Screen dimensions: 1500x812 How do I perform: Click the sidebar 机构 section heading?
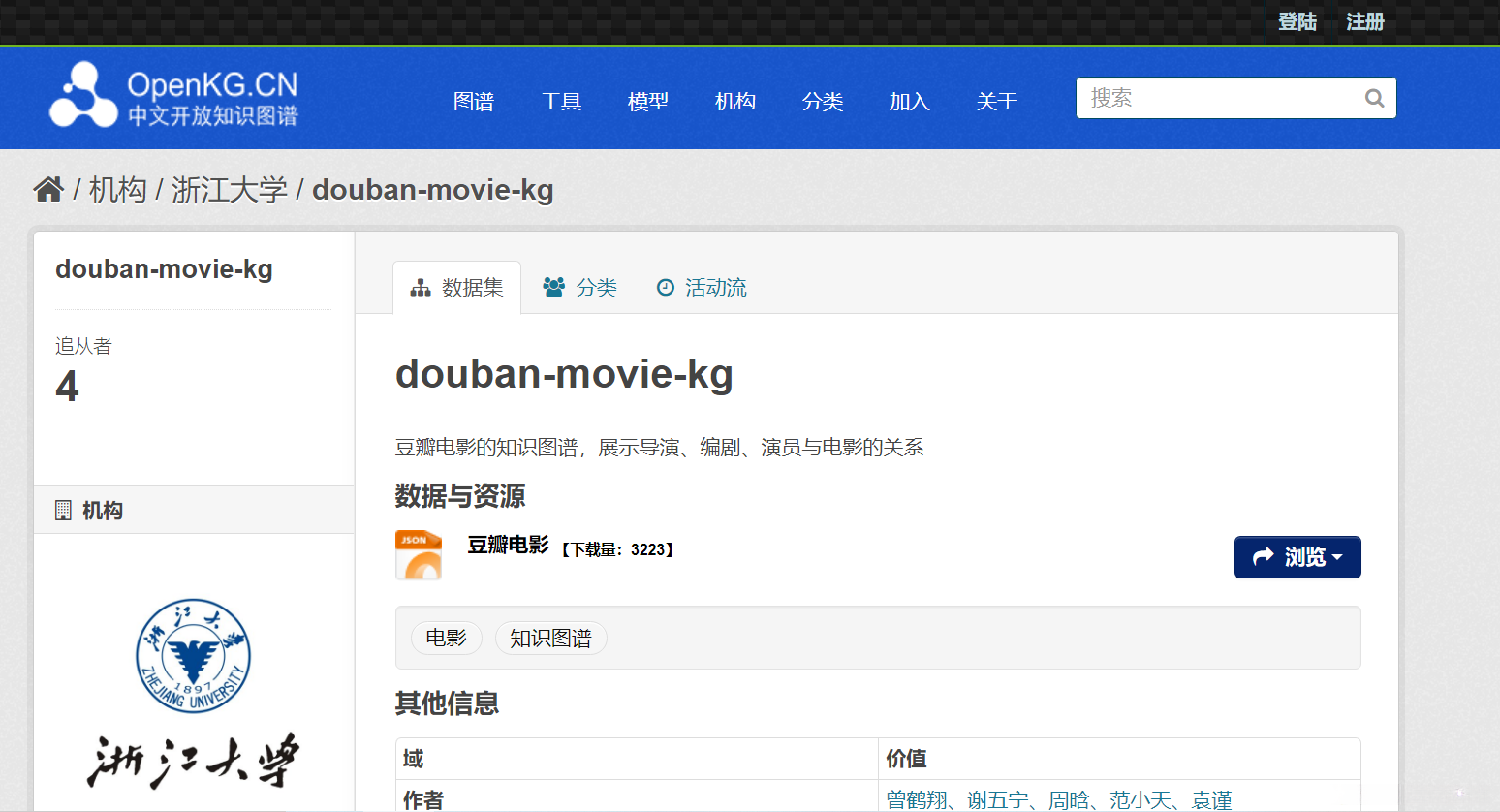click(x=102, y=511)
